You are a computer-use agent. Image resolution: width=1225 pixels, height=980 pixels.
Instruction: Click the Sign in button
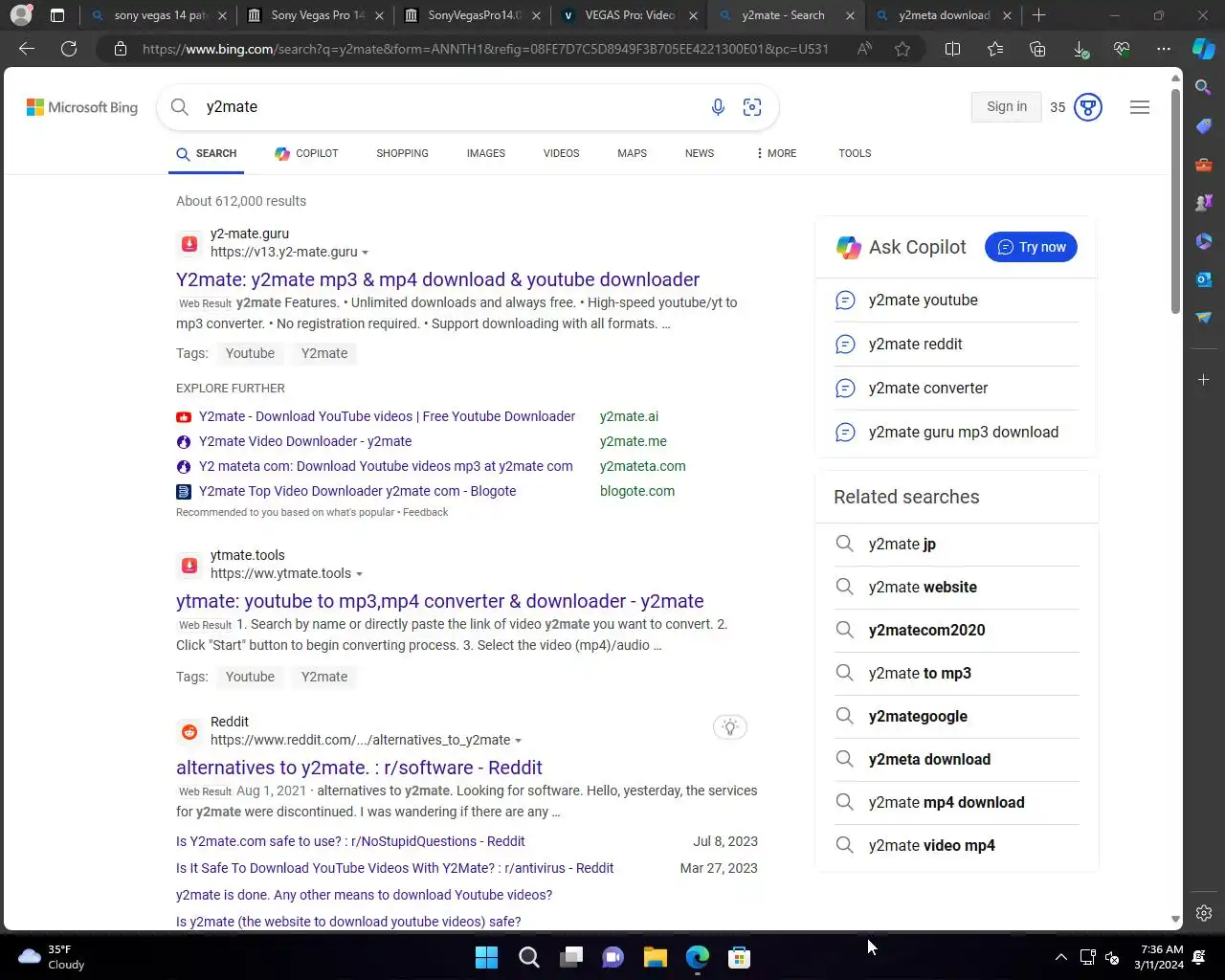(1007, 107)
